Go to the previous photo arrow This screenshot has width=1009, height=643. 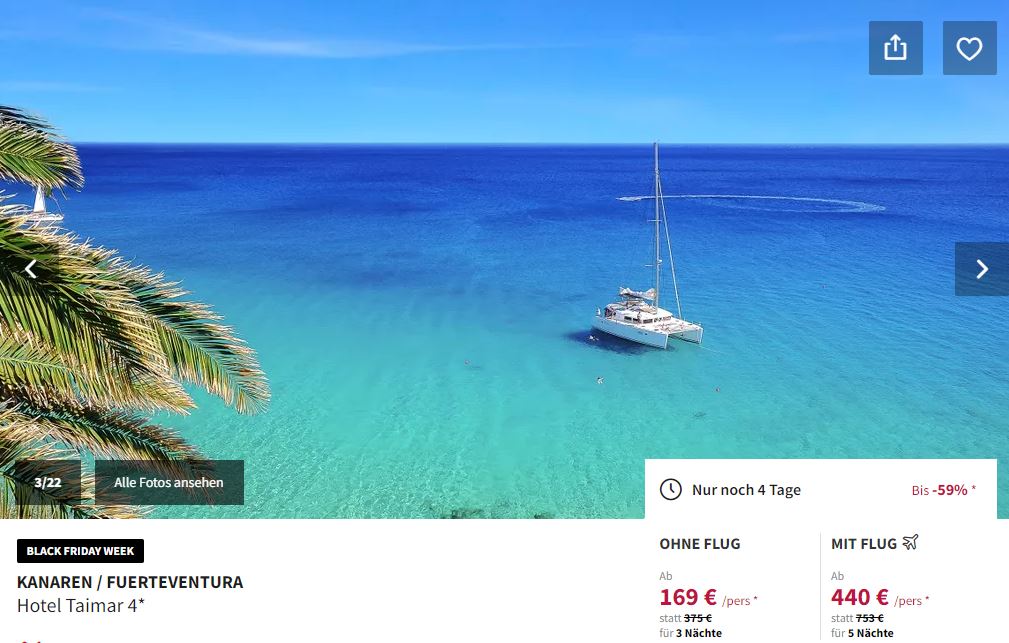[x=30, y=269]
